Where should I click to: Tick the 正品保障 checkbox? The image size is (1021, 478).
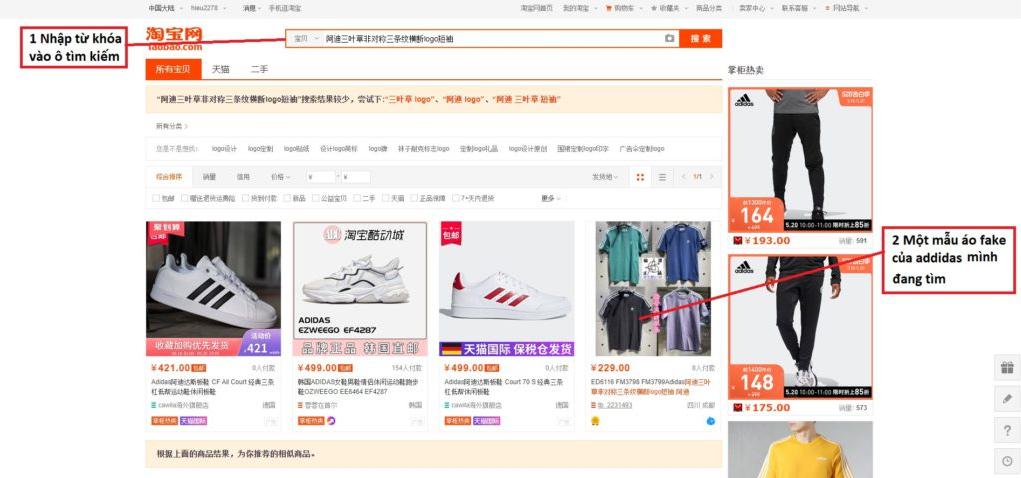415,198
